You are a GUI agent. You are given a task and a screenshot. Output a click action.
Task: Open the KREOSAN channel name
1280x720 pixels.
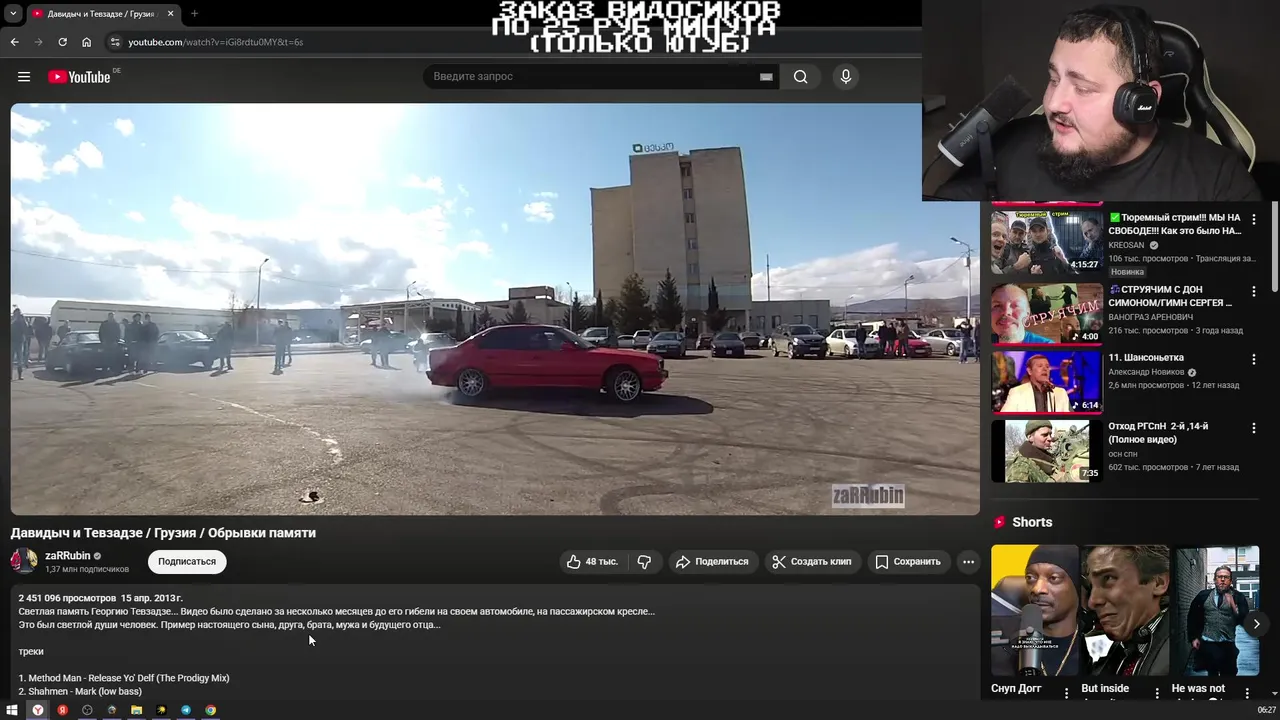point(1128,245)
